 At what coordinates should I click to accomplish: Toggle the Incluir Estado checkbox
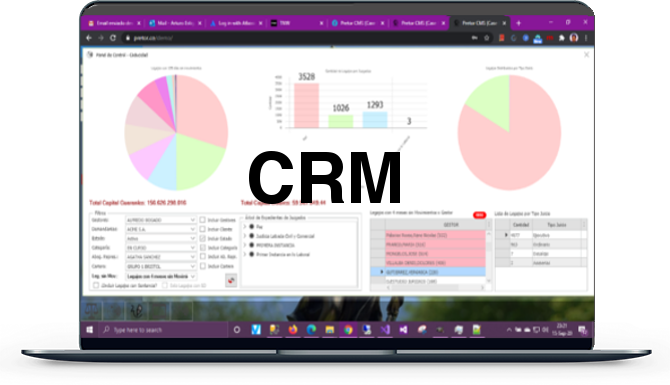tap(203, 238)
